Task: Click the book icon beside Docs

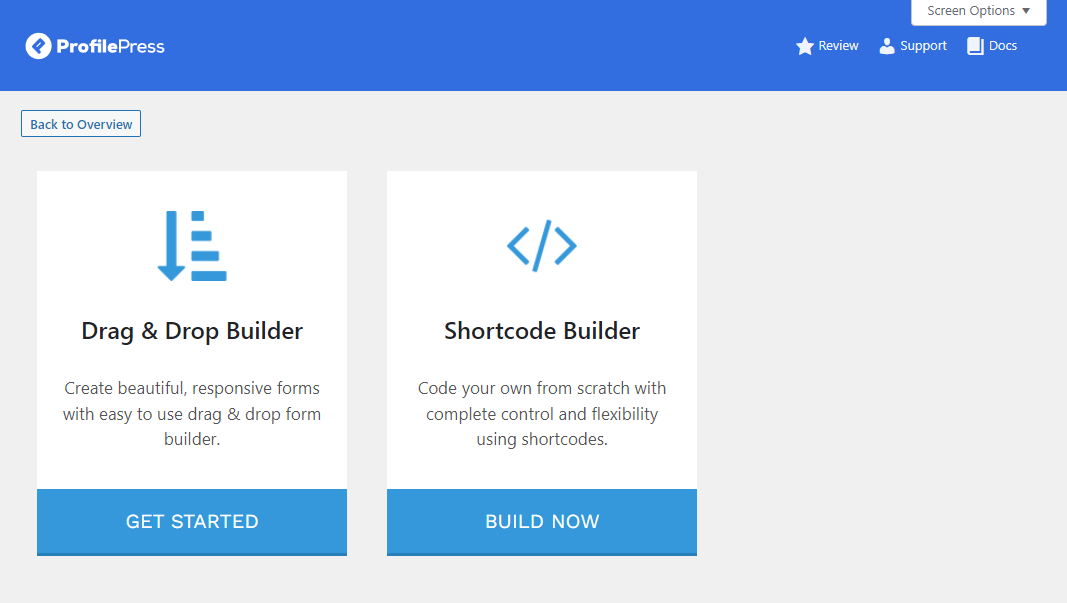Action: click(975, 46)
